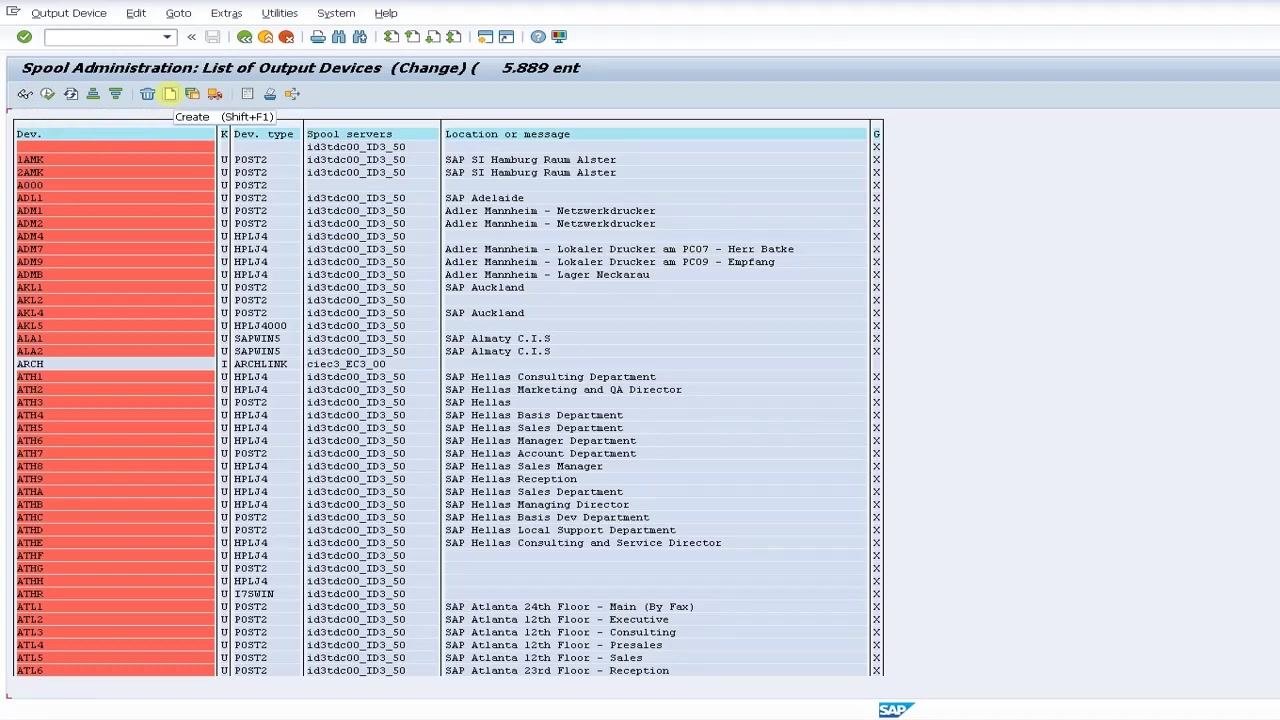This screenshot has height=720, width=1280.
Task: Cancel using the red Cancel icon
Action: (286, 37)
